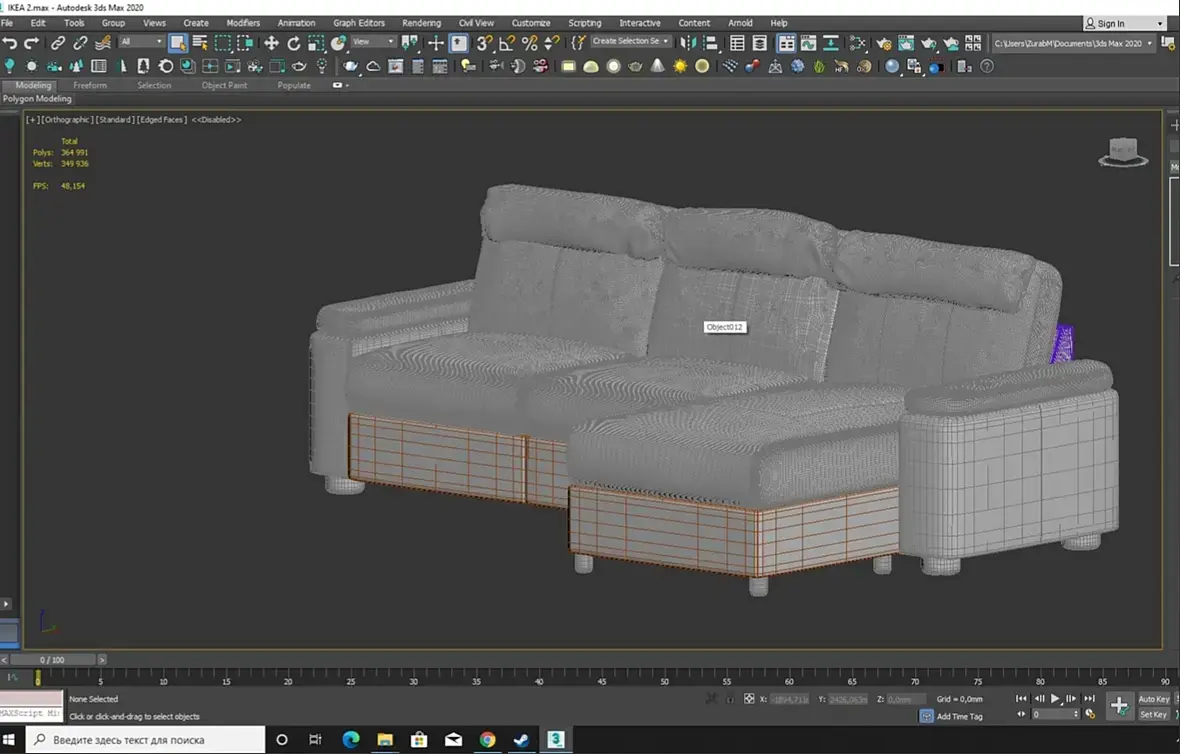Image resolution: width=1180 pixels, height=754 pixels.
Task: Toggle Angle Snap in the toolbar
Action: click(507, 43)
